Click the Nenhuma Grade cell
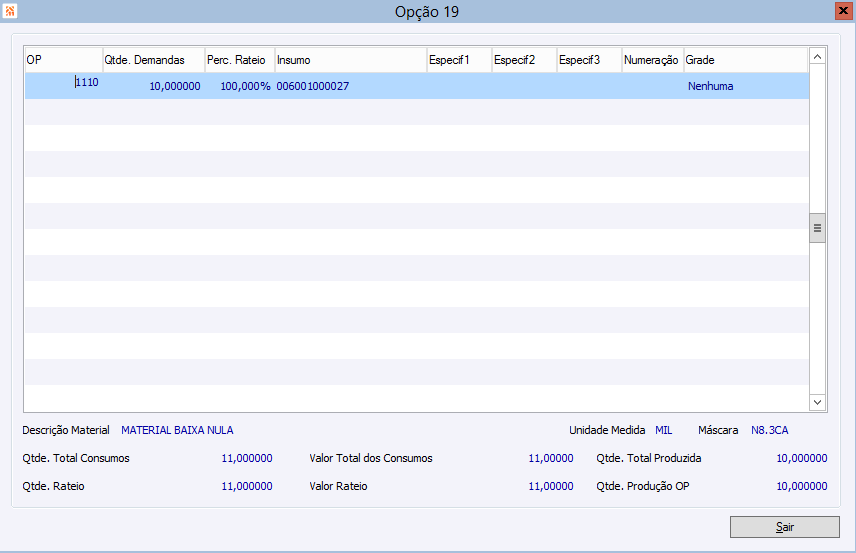856x553 pixels. click(x=746, y=86)
